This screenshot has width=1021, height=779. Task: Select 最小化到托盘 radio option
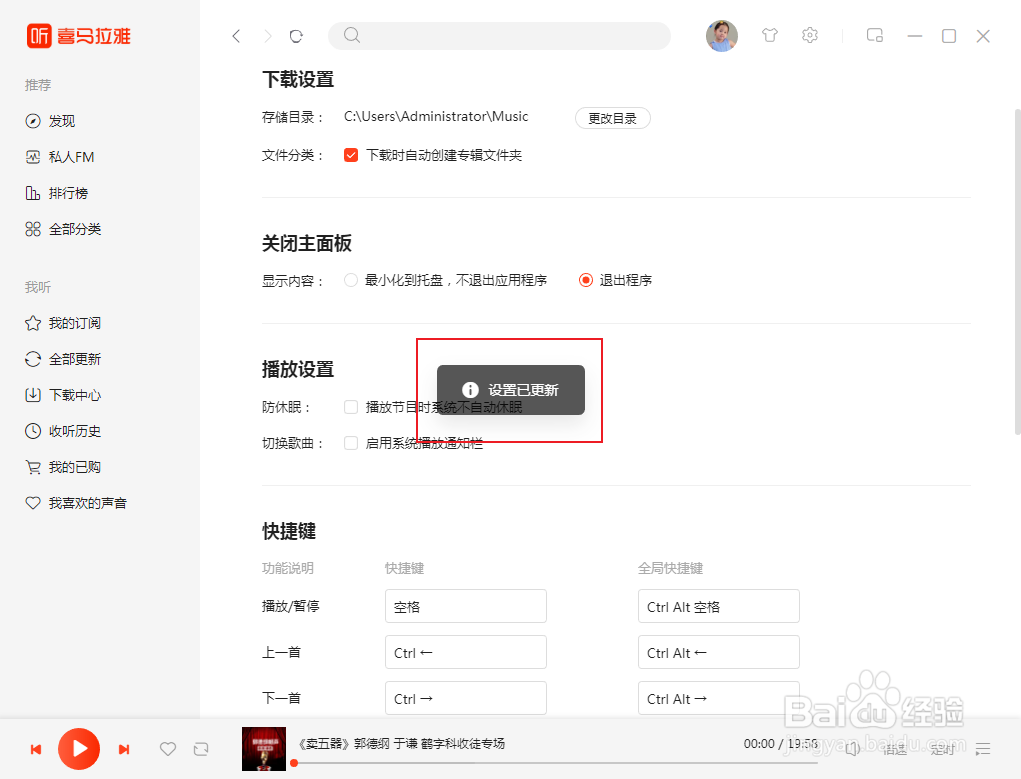(x=351, y=280)
